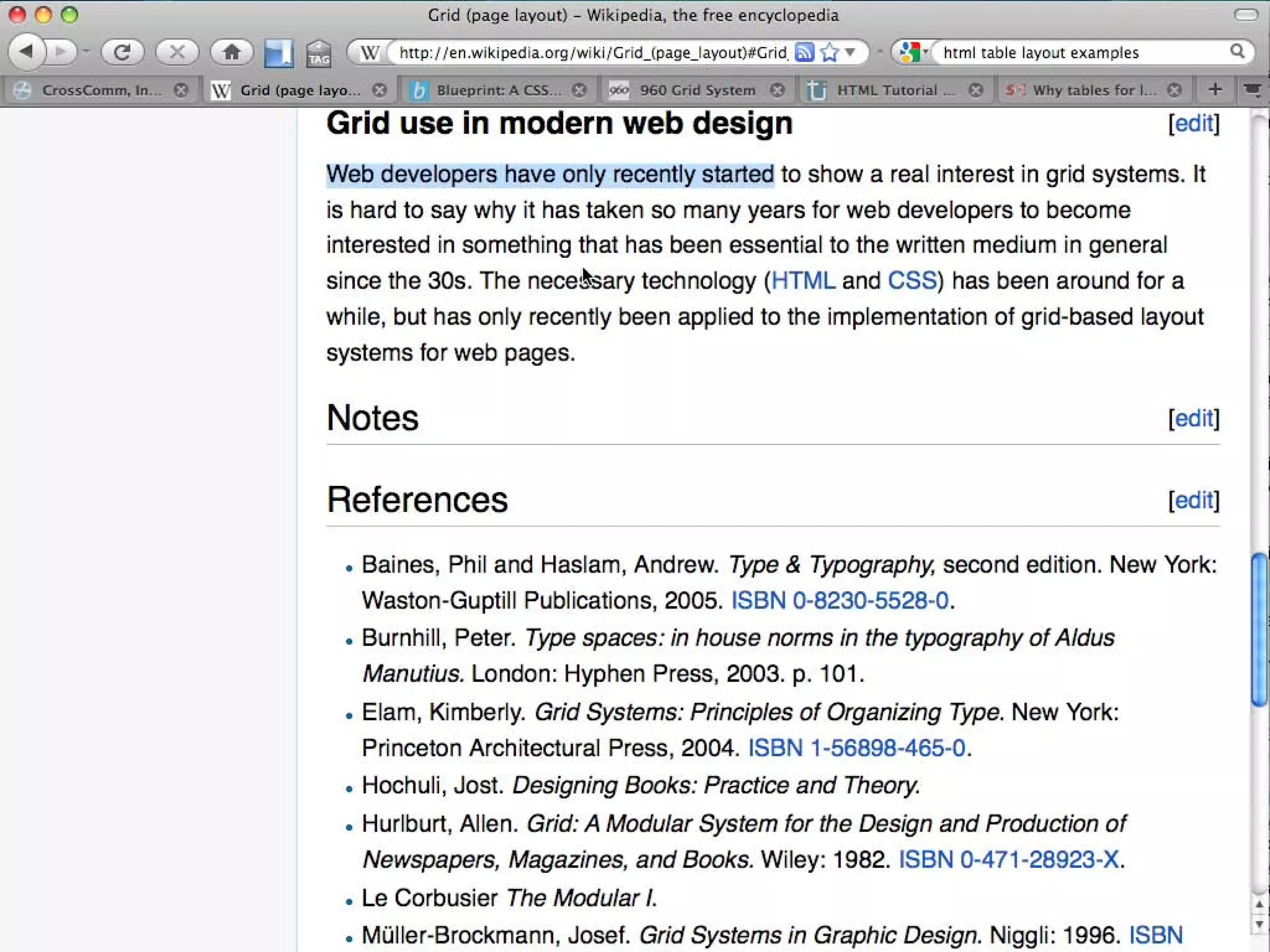This screenshot has height=952, width=1270.
Task: Follow the CSS article link
Action: click(x=912, y=281)
